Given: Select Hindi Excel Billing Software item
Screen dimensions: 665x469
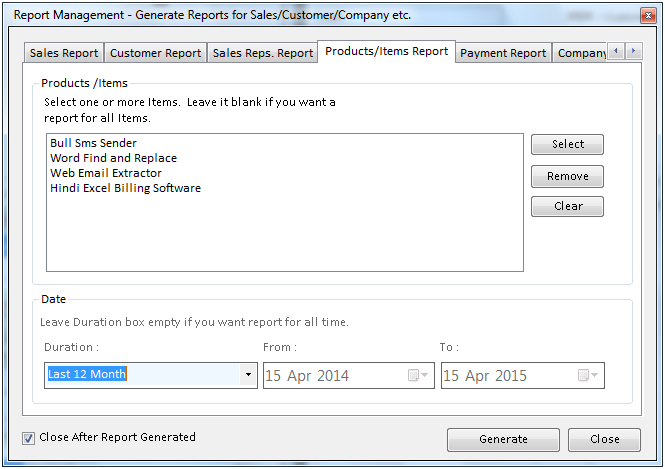Looking at the screenshot, I should 125,188.
